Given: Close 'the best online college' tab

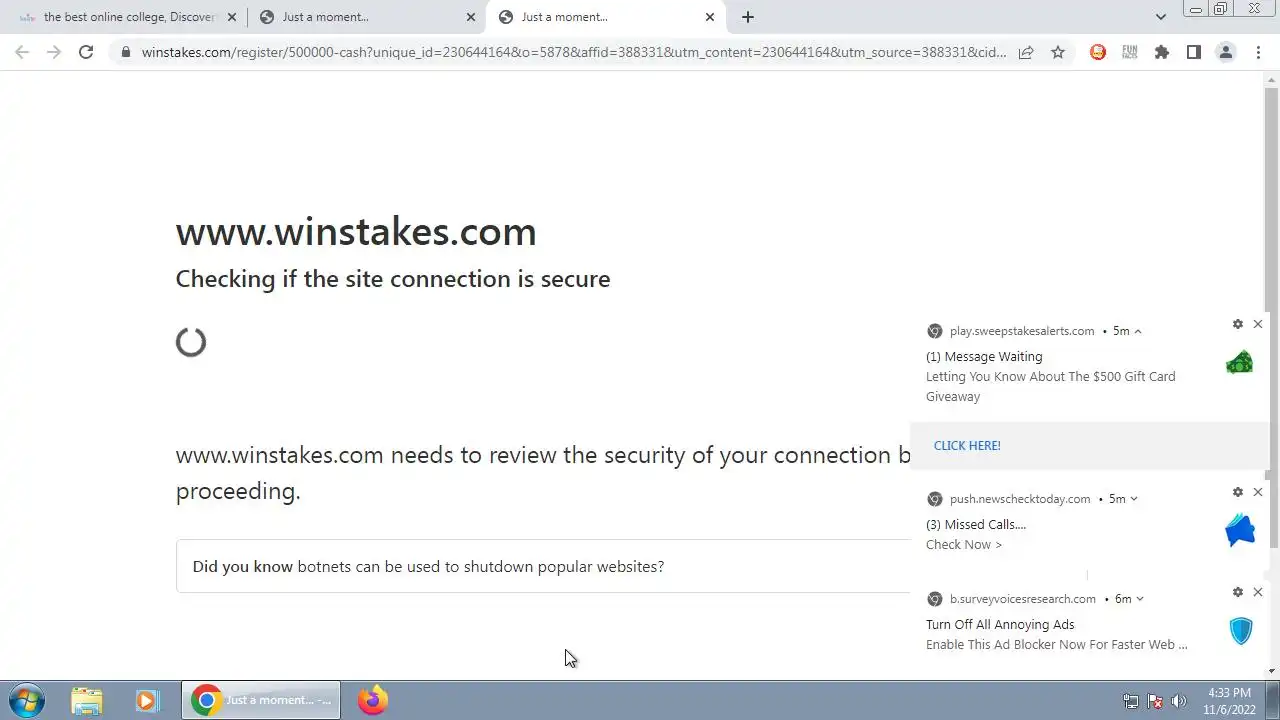Looking at the screenshot, I should pos(232,17).
